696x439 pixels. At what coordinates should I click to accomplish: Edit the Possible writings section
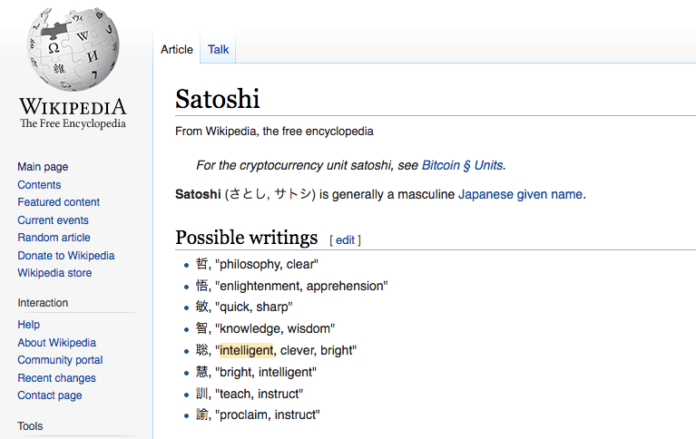(344, 240)
